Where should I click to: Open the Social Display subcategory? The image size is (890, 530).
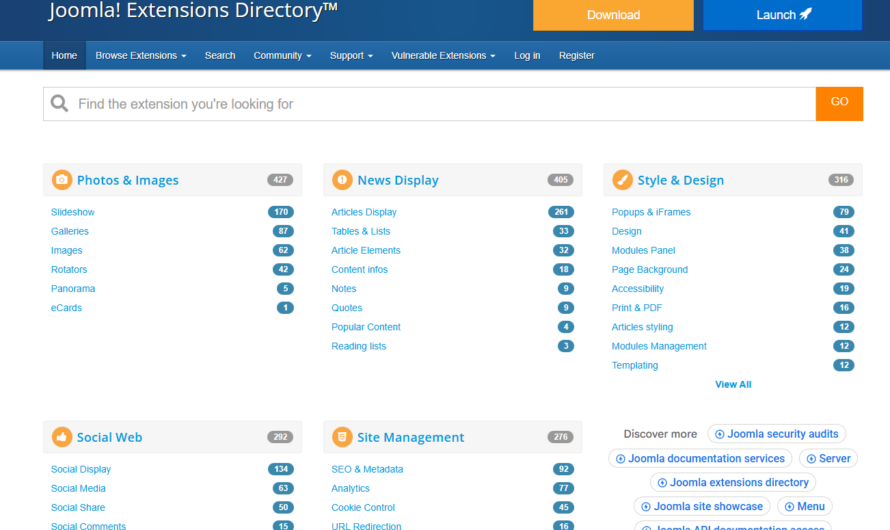click(x=81, y=469)
